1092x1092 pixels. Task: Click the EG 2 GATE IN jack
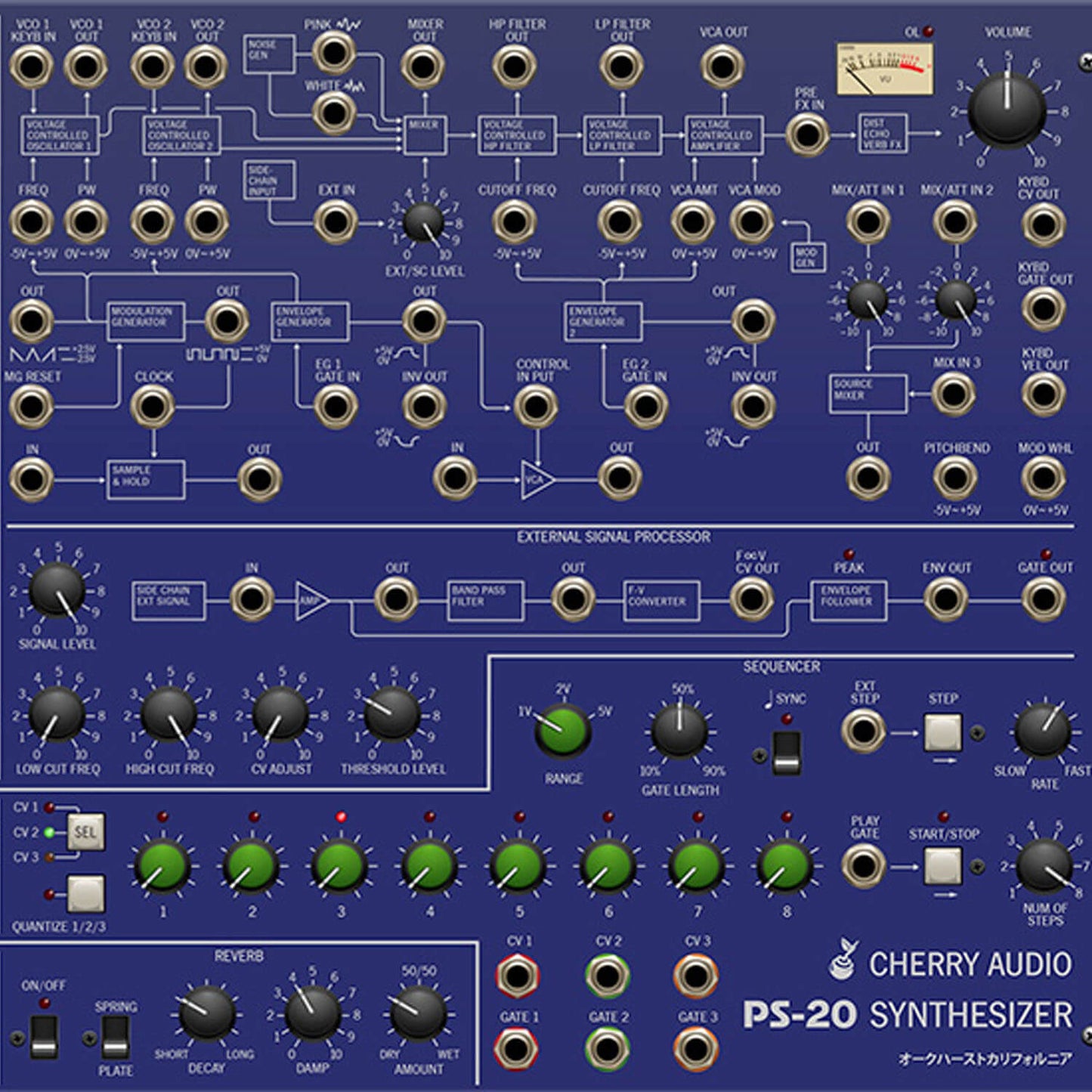645,407
